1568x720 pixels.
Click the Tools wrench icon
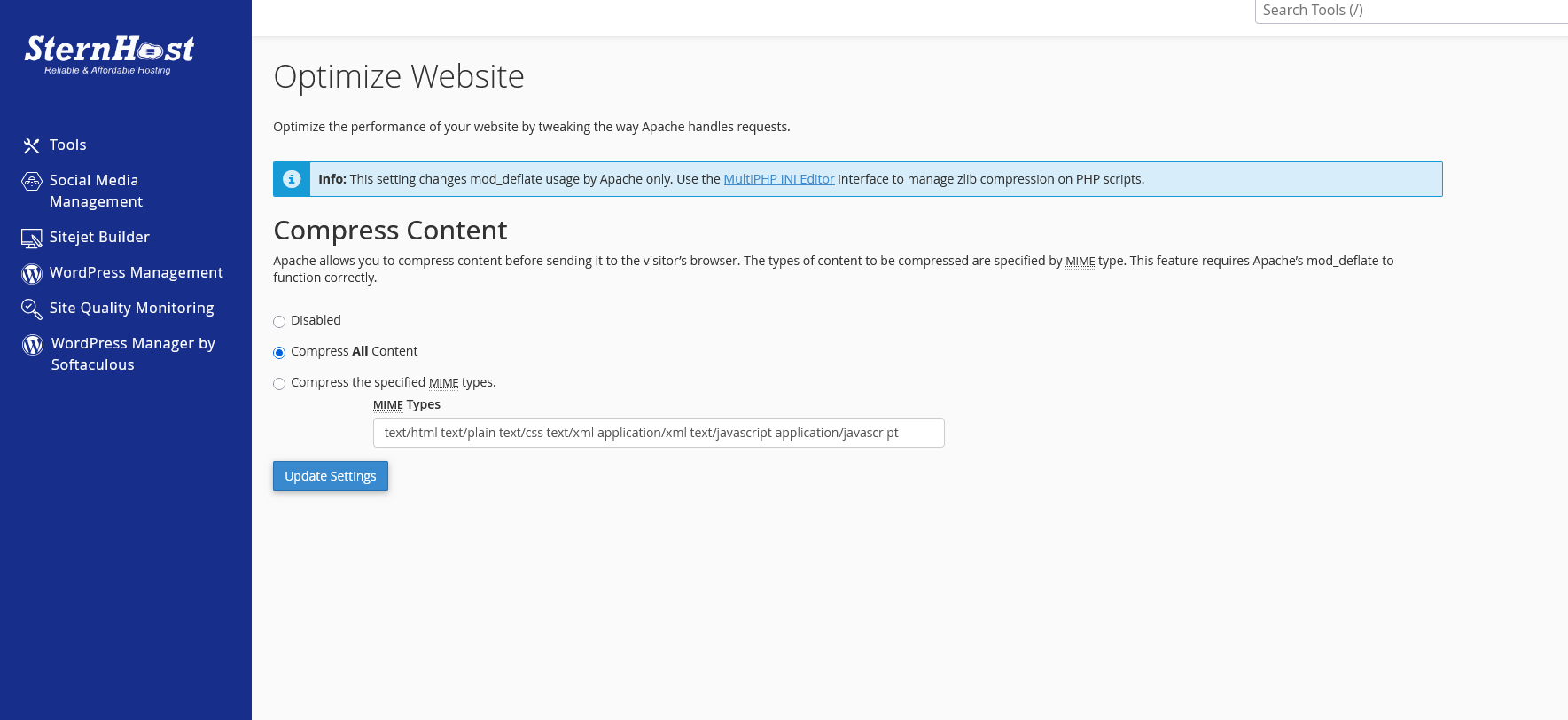tap(32, 145)
